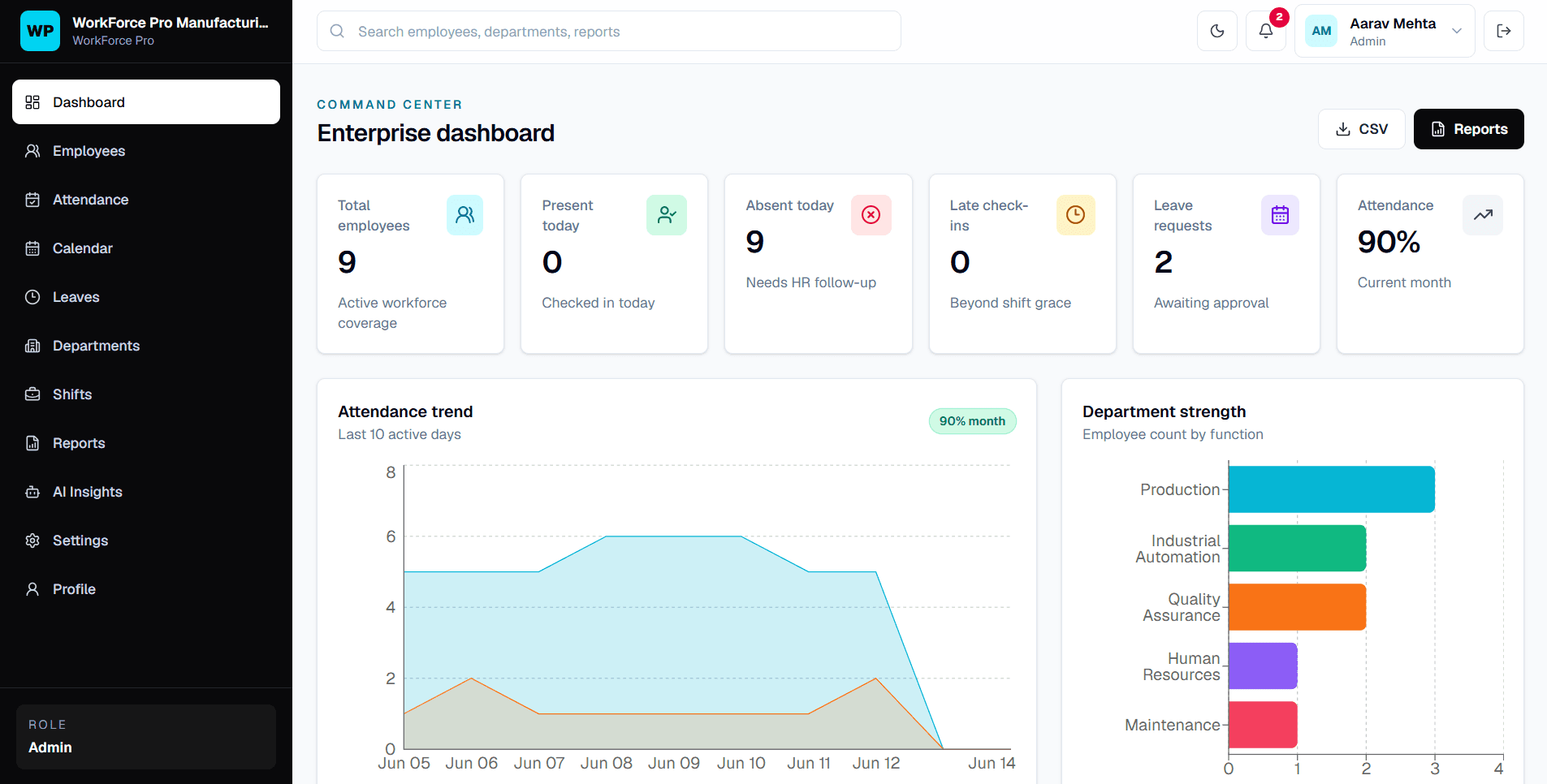Click the Attendance trending-up arrow icon
1547x784 pixels.
pos(1483,215)
